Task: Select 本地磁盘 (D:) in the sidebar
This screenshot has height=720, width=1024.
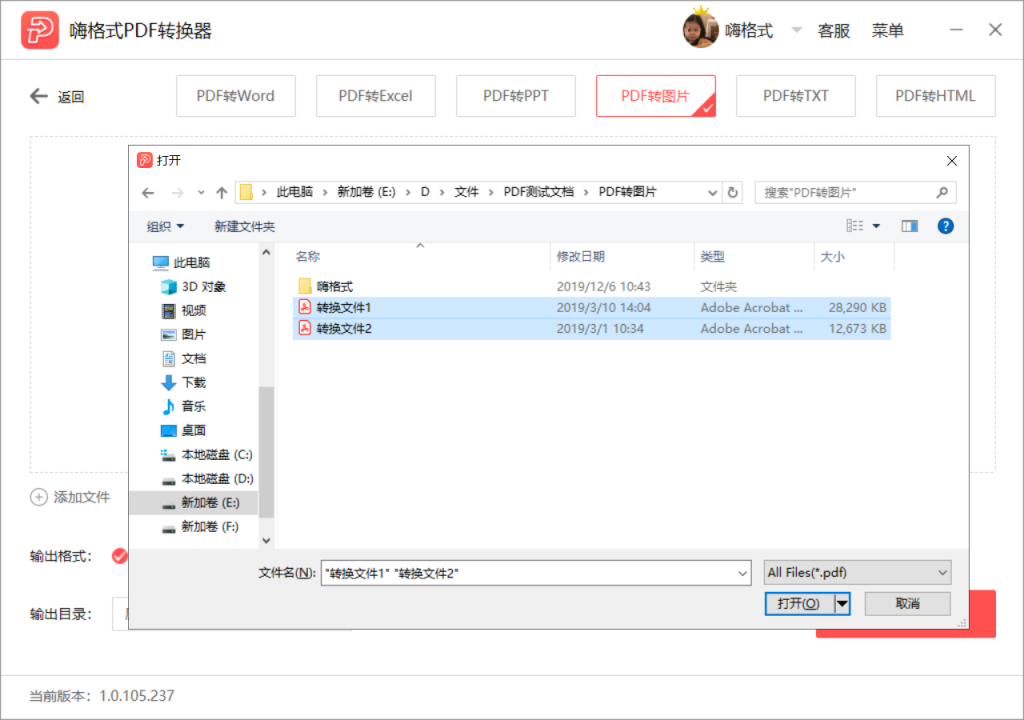Action: (x=216, y=479)
